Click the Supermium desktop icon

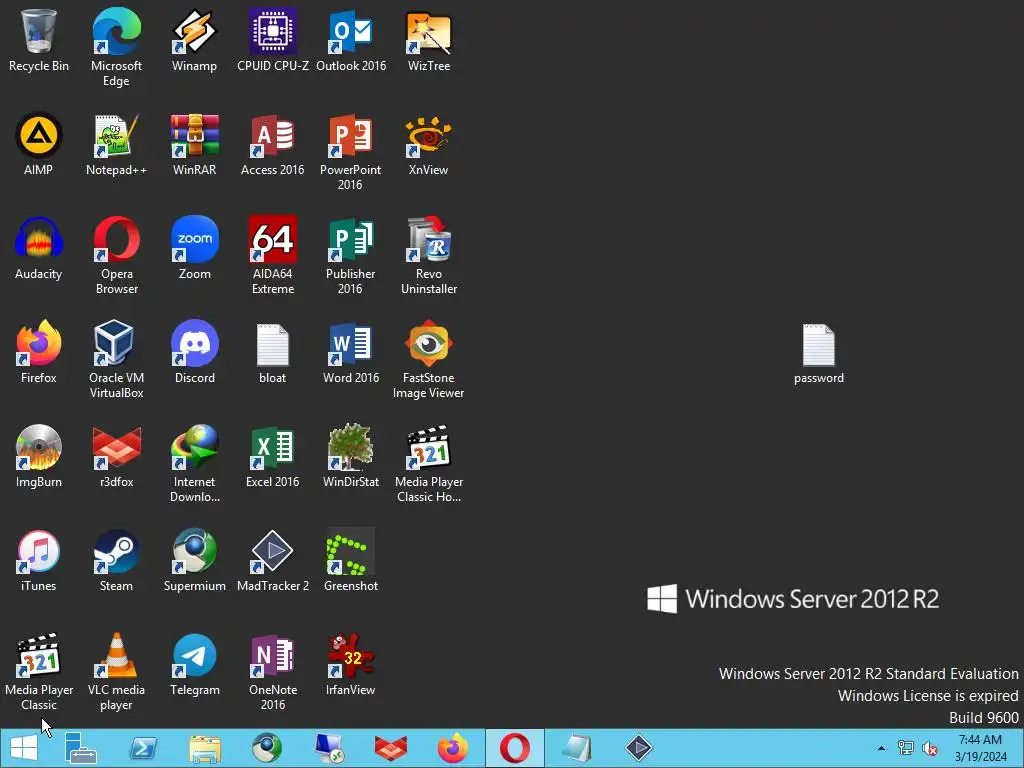[194, 560]
